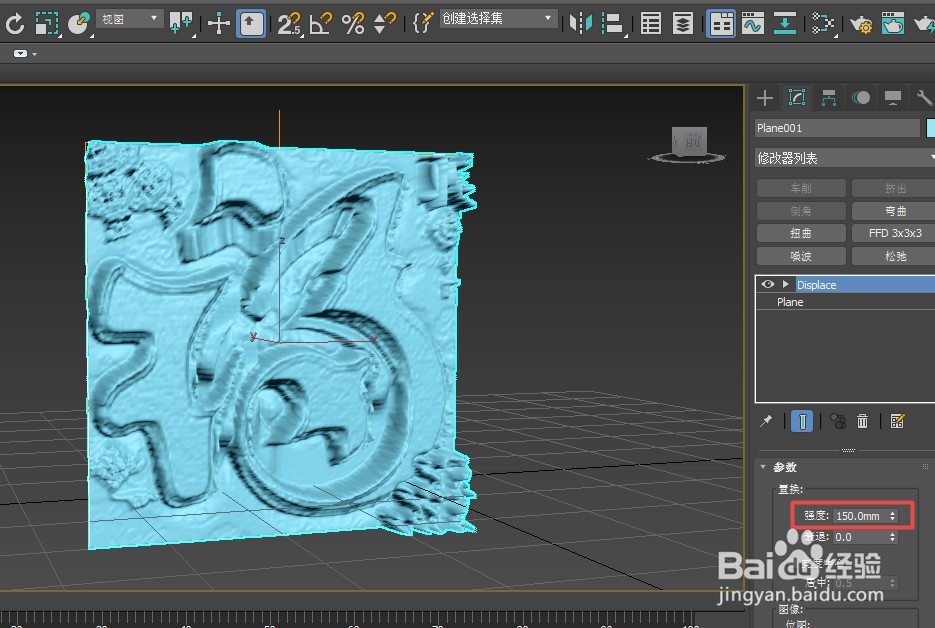The image size is (935, 628).
Task: Open the object color swatch beside Plane001
Action: [x=930, y=128]
